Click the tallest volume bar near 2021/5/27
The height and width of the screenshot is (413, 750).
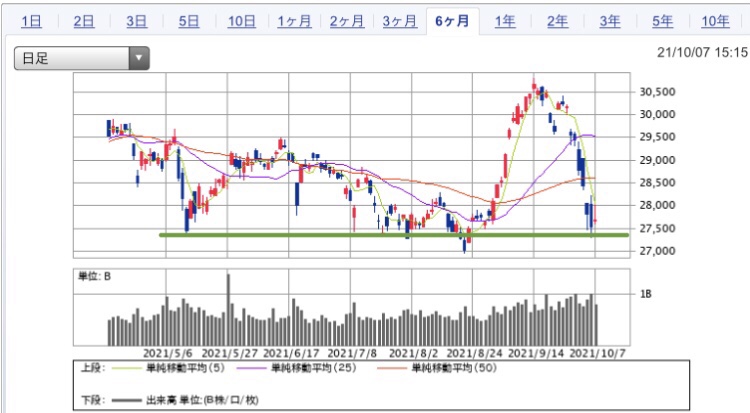[x=229, y=310]
